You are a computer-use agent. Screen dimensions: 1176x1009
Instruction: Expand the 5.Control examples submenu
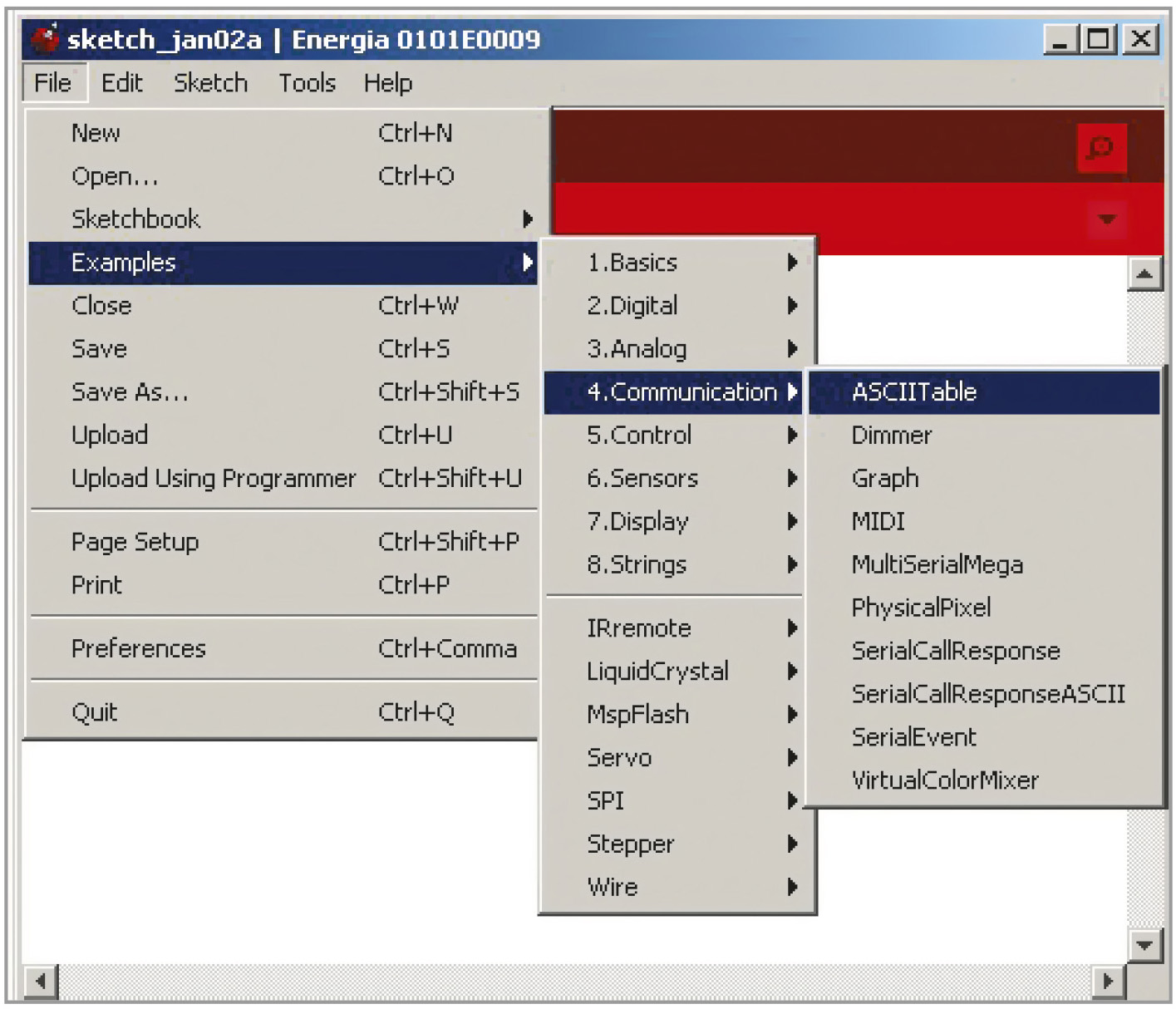tap(674, 436)
